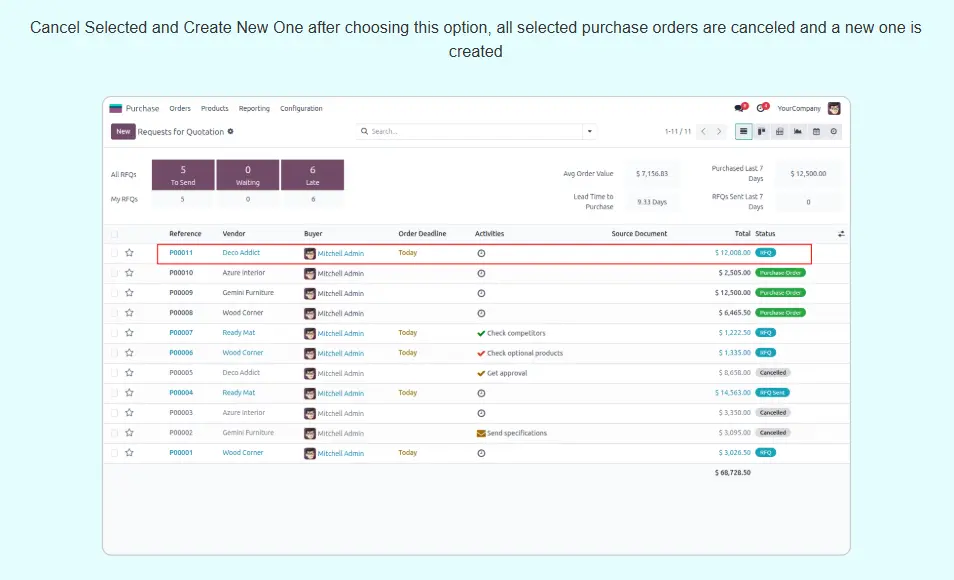This screenshot has width=954, height=580.
Task: Click the activity clock for P00011
Action: [x=481, y=253]
